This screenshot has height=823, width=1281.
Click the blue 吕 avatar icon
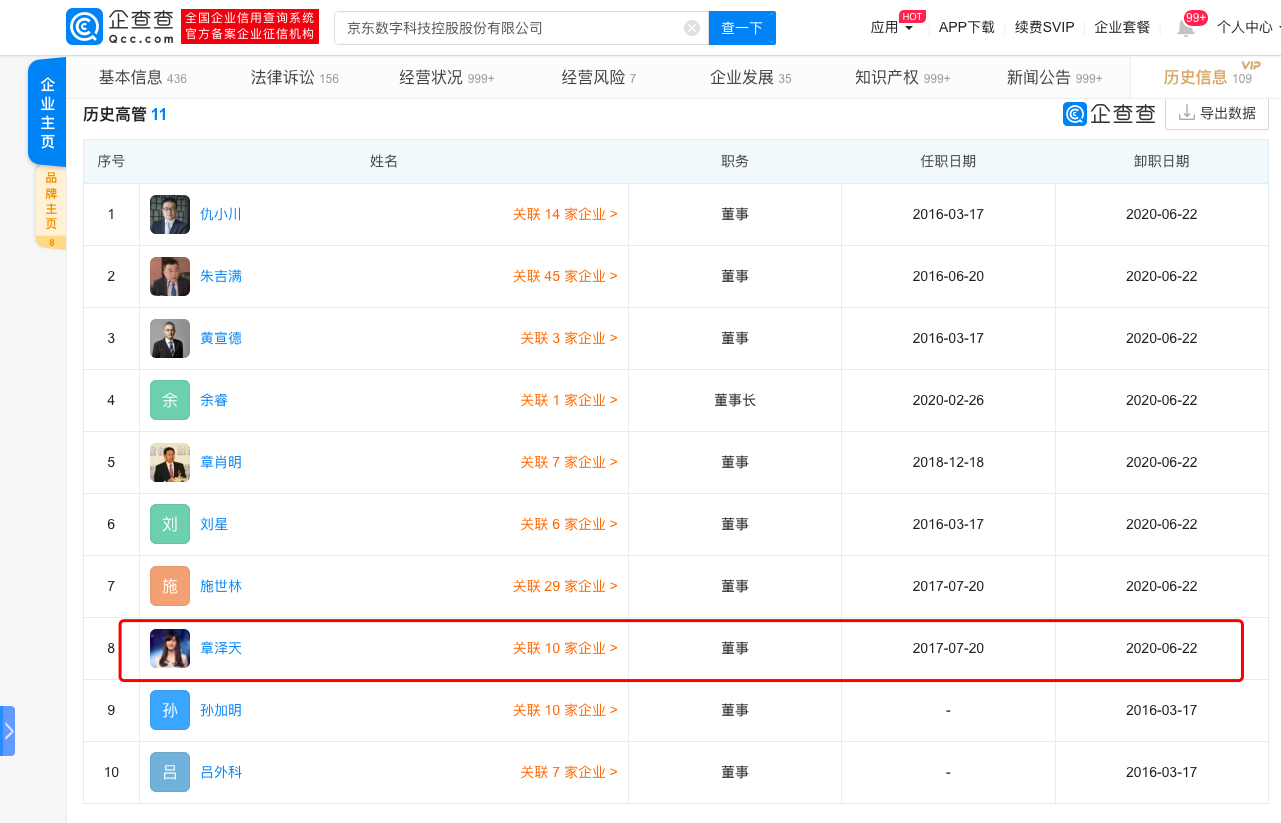pyautogui.click(x=170, y=772)
